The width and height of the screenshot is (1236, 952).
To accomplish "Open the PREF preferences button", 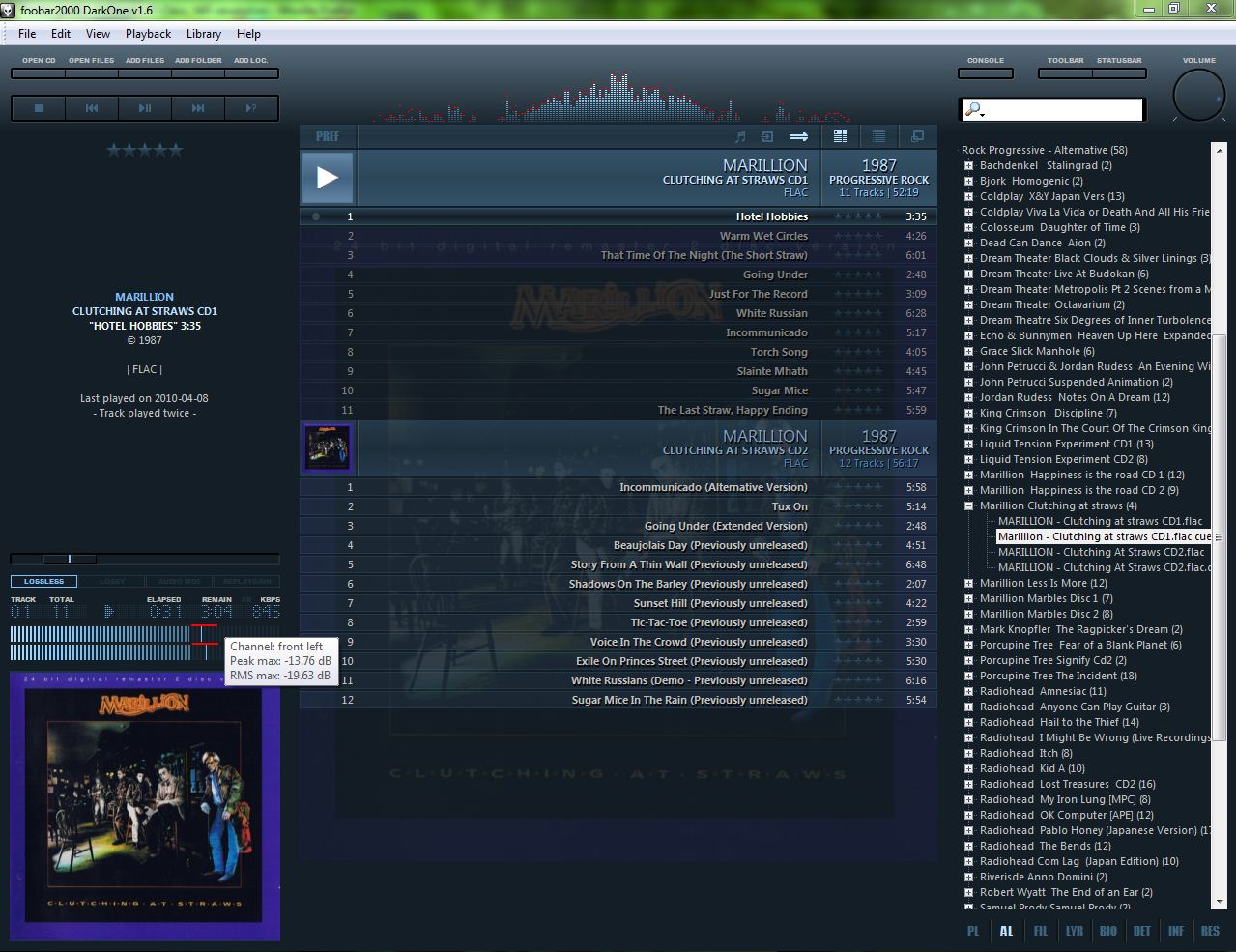I will 328,136.
